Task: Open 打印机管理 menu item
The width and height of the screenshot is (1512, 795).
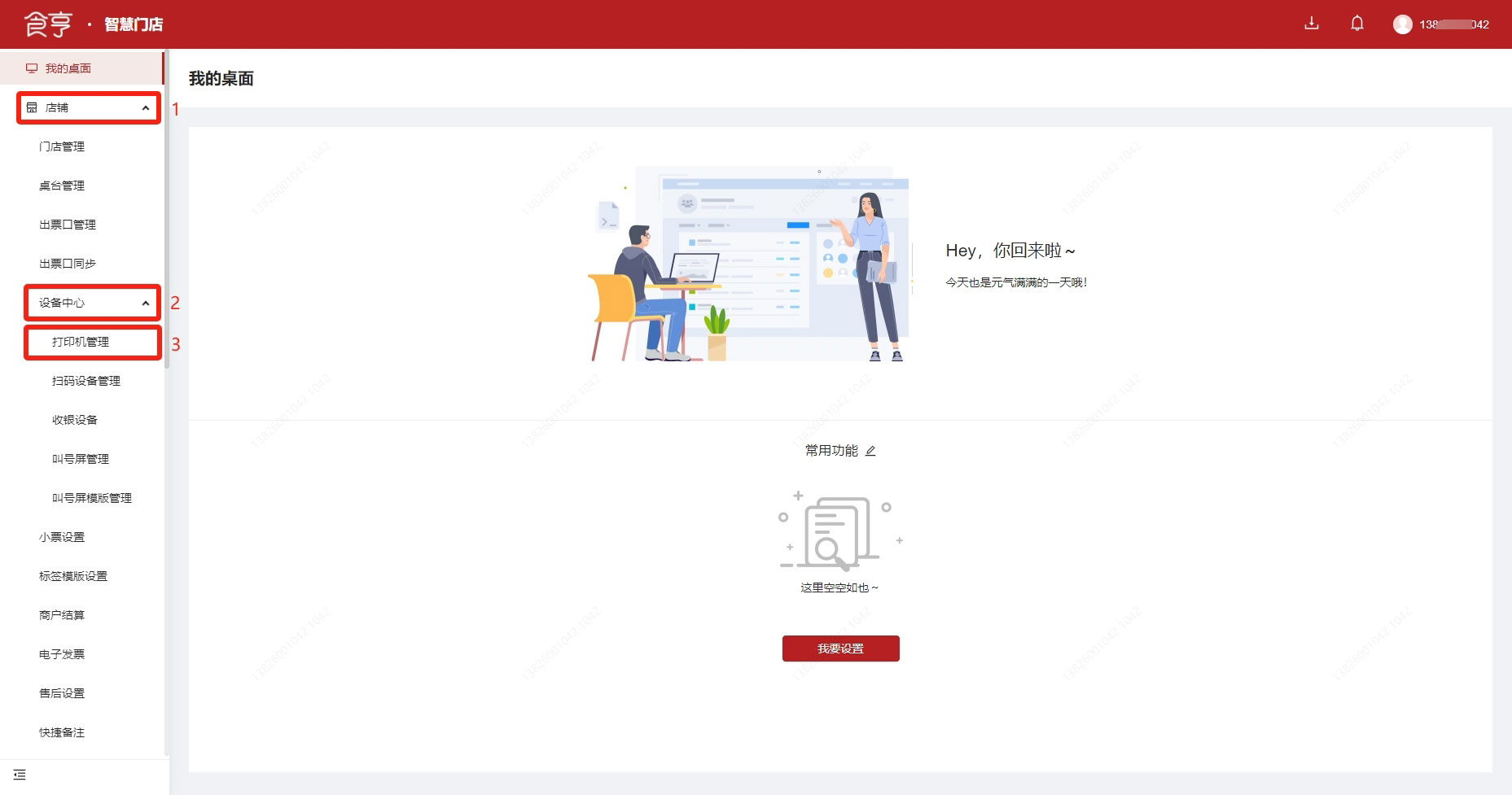Action: 81,342
